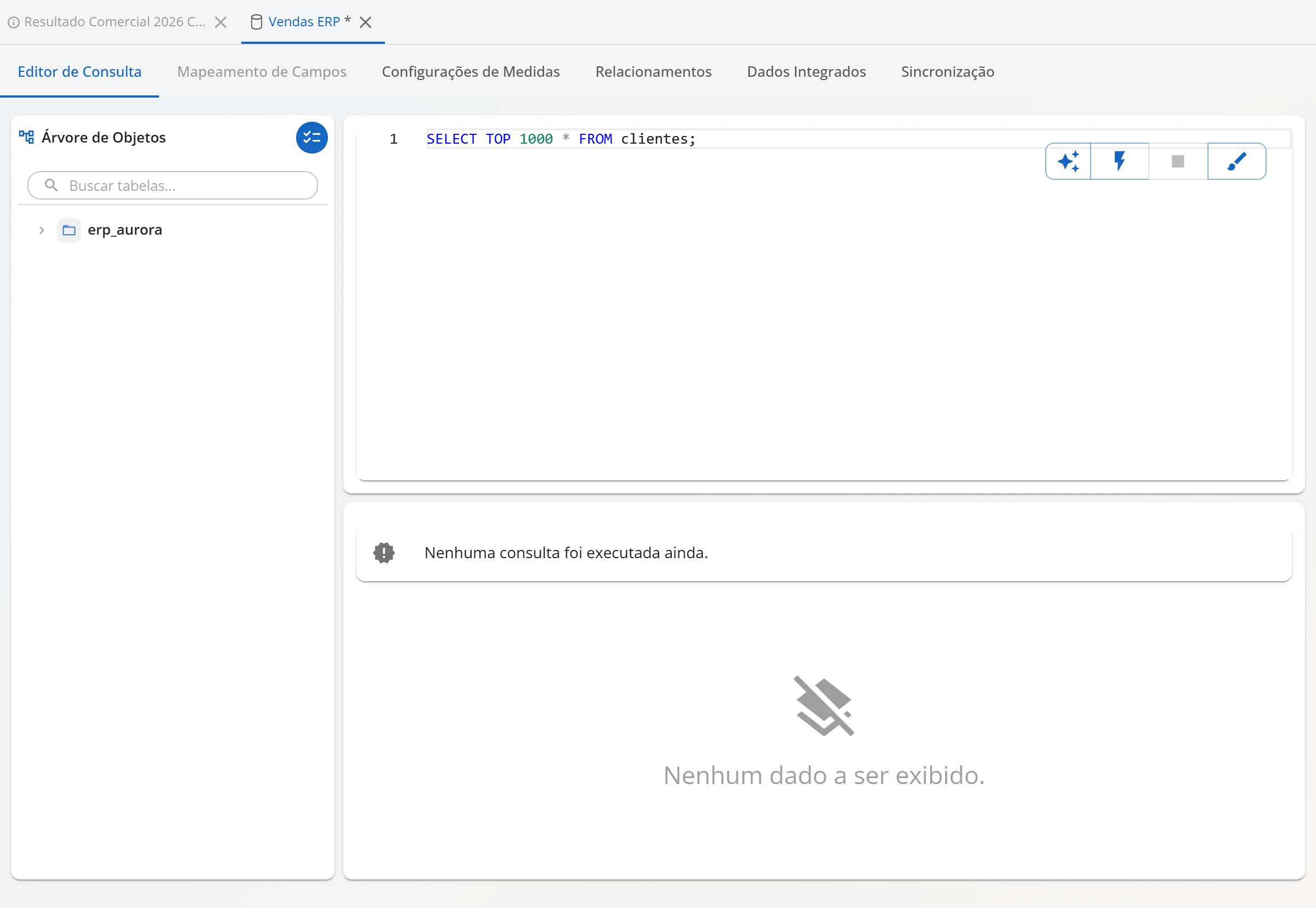
Task: Run the query with lightning bolt button
Action: click(x=1120, y=162)
